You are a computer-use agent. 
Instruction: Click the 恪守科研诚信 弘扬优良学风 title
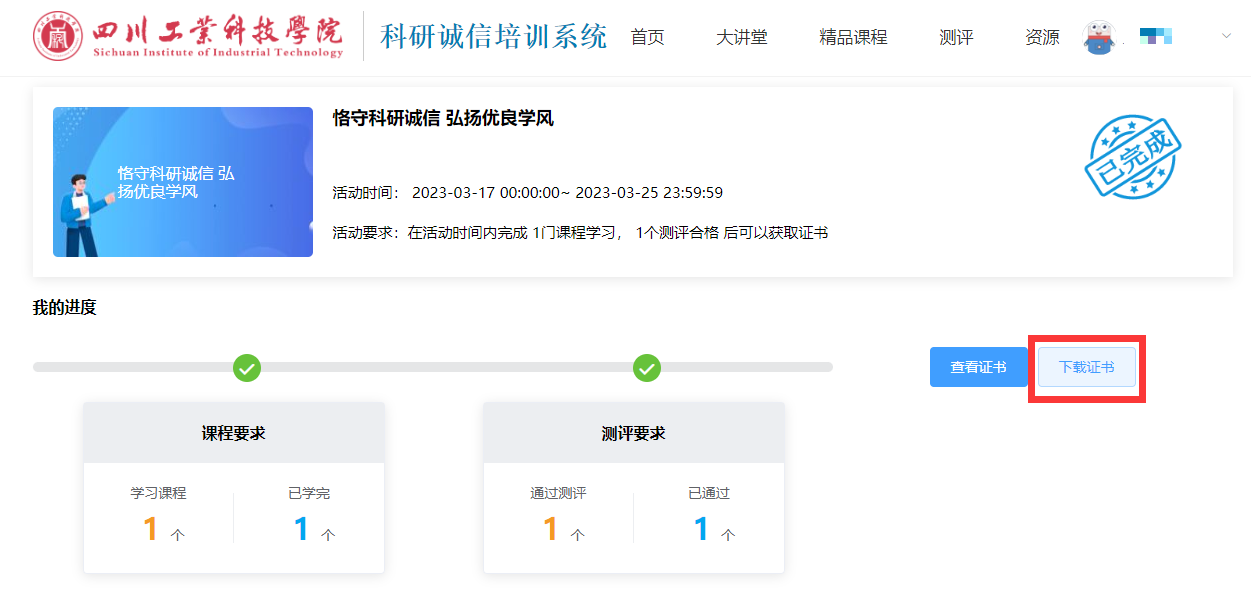coord(443,119)
